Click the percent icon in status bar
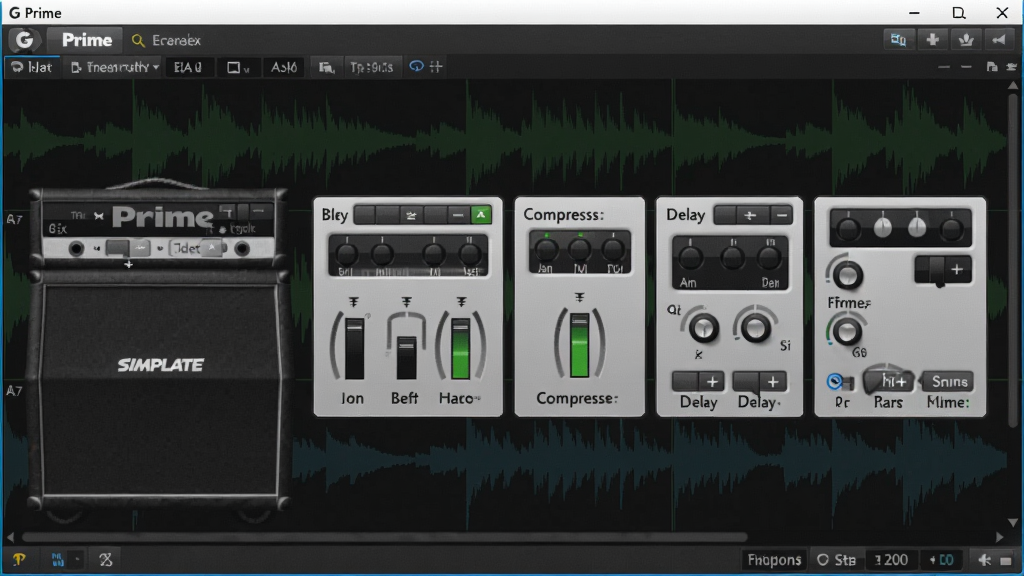 pos(106,560)
